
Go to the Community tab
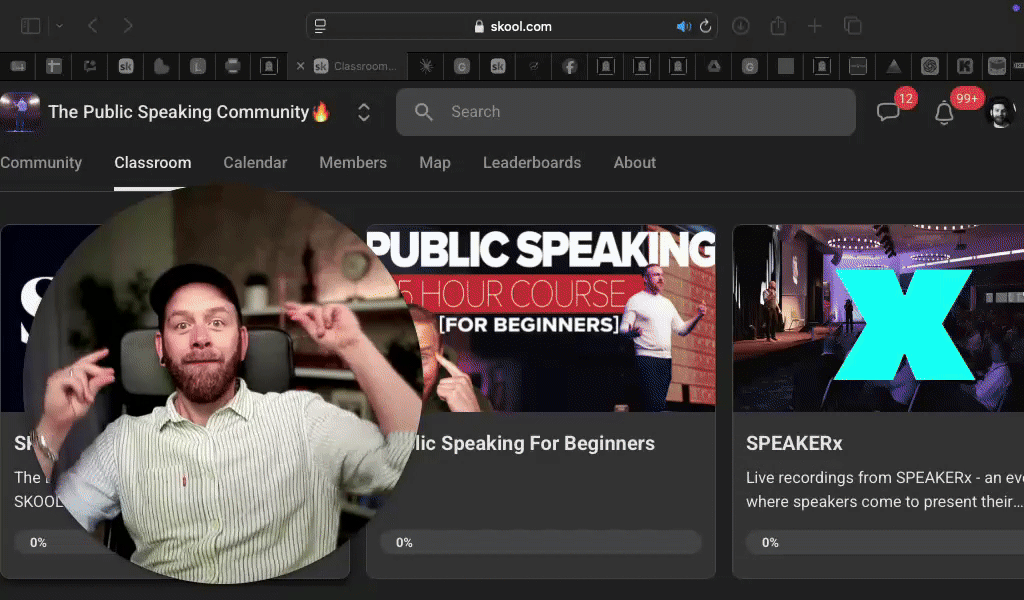point(41,163)
